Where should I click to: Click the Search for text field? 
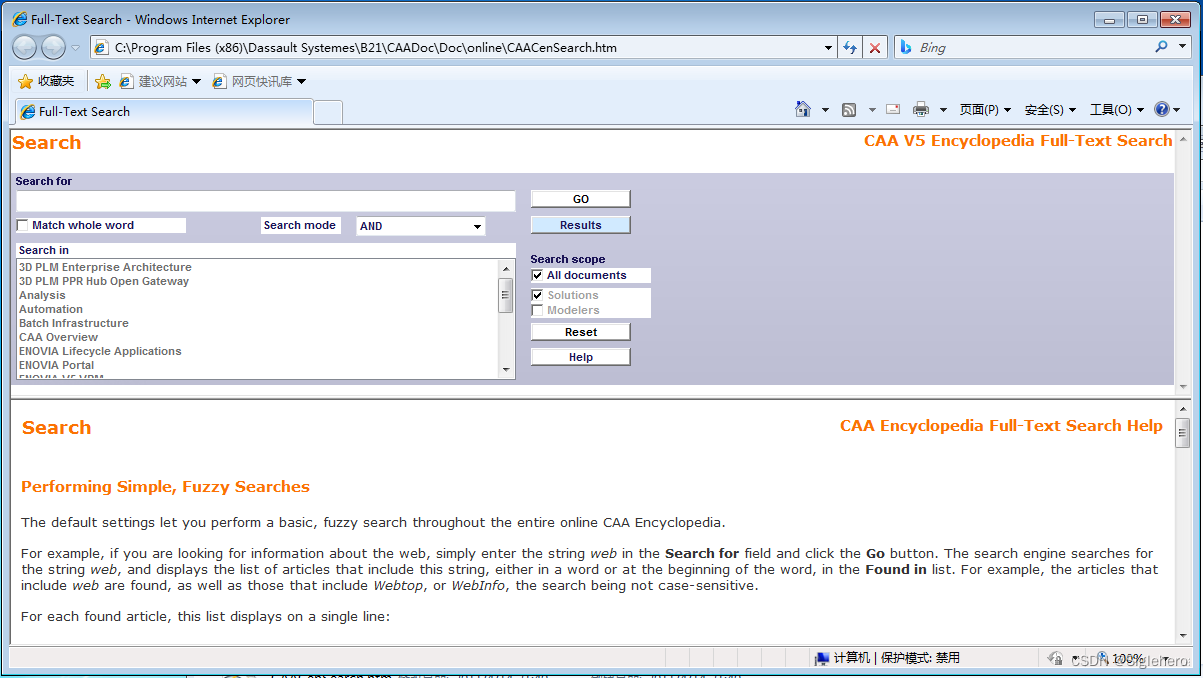(x=265, y=201)
